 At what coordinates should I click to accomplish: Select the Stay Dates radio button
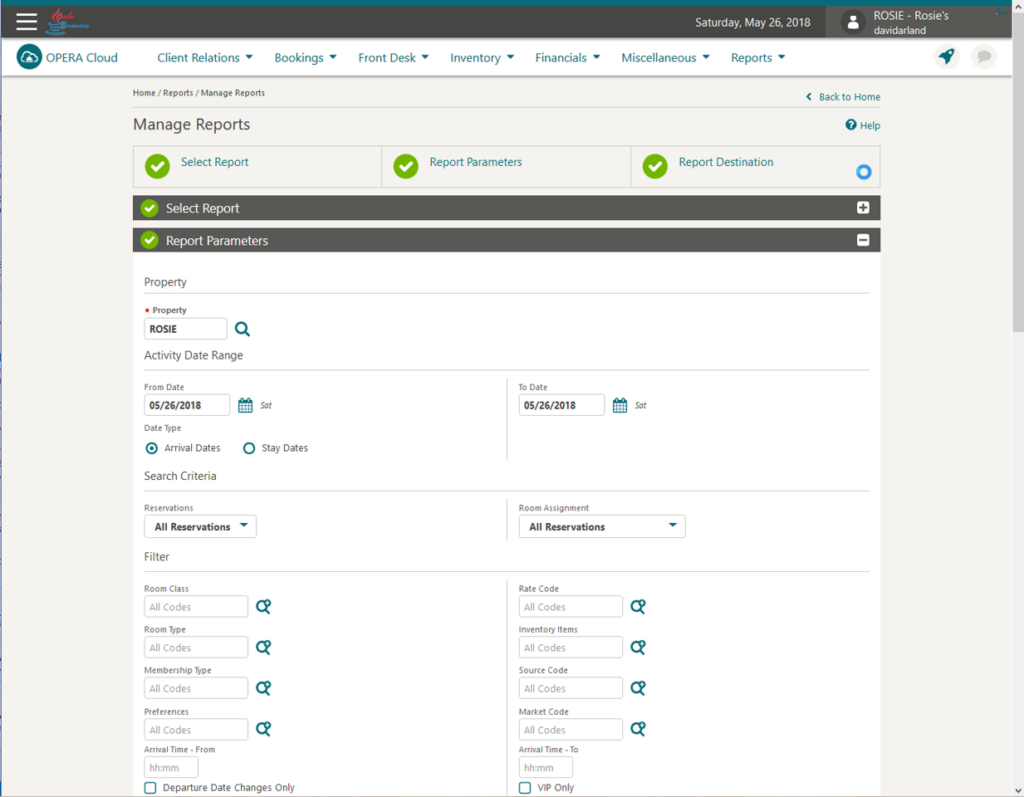point(249,448)
